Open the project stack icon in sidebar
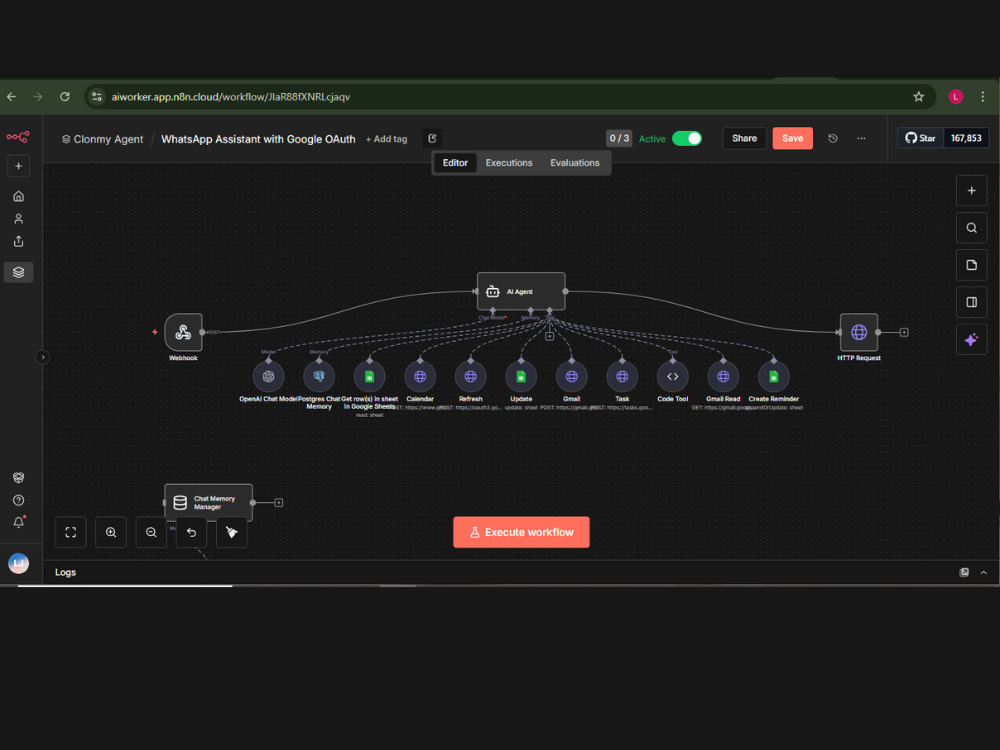The width and height of the screenshot is (1000, 750). tap(18, 272)
